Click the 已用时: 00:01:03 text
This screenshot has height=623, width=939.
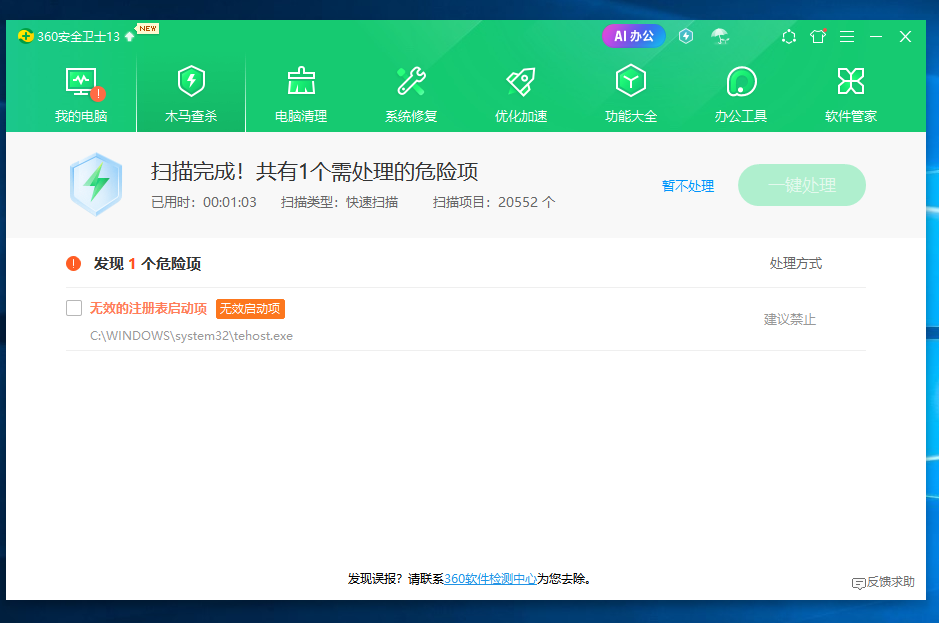click(x=204, y=202)
